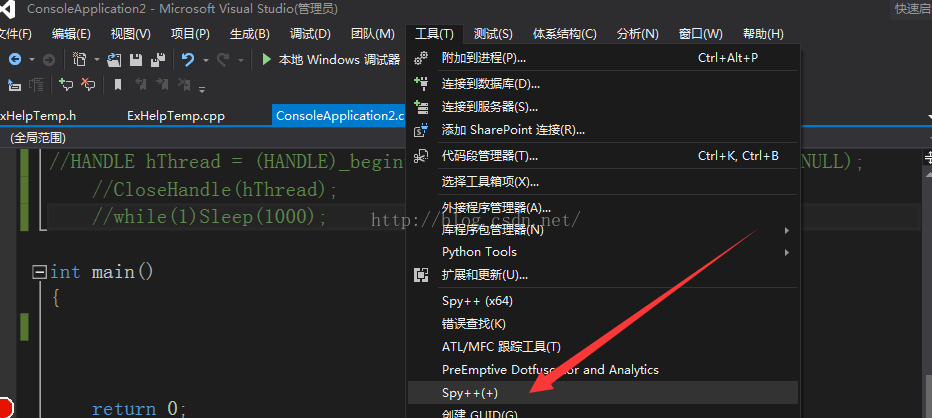Click the Save single-disk icon

pos(136,59)
